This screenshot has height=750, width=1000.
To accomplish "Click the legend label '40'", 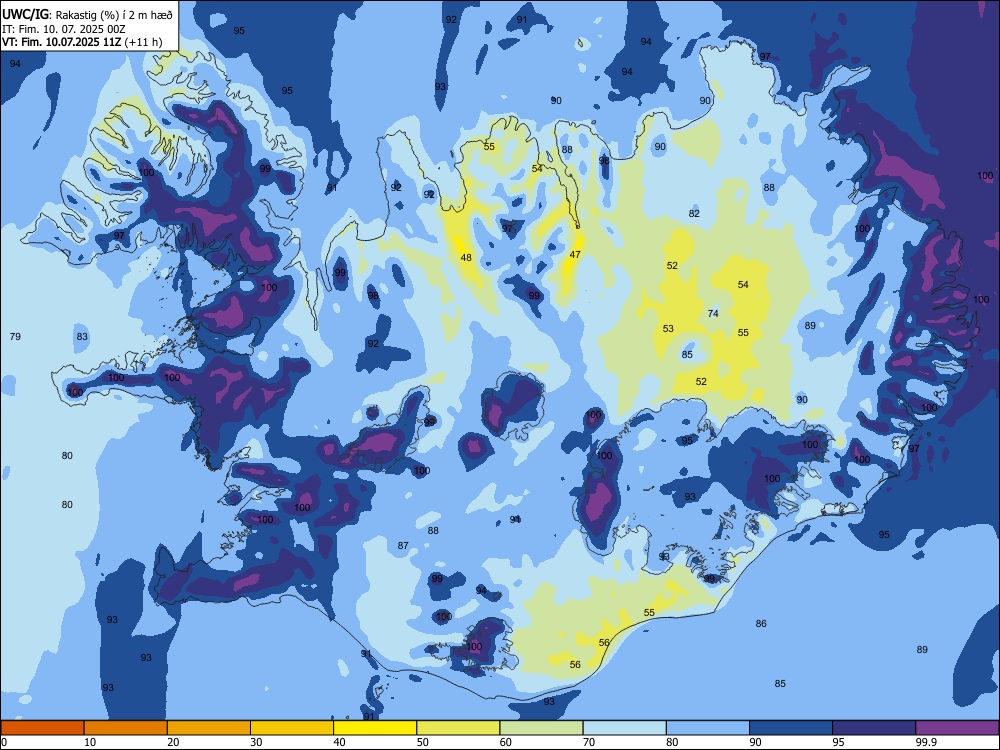I will (x=340, y=742).
